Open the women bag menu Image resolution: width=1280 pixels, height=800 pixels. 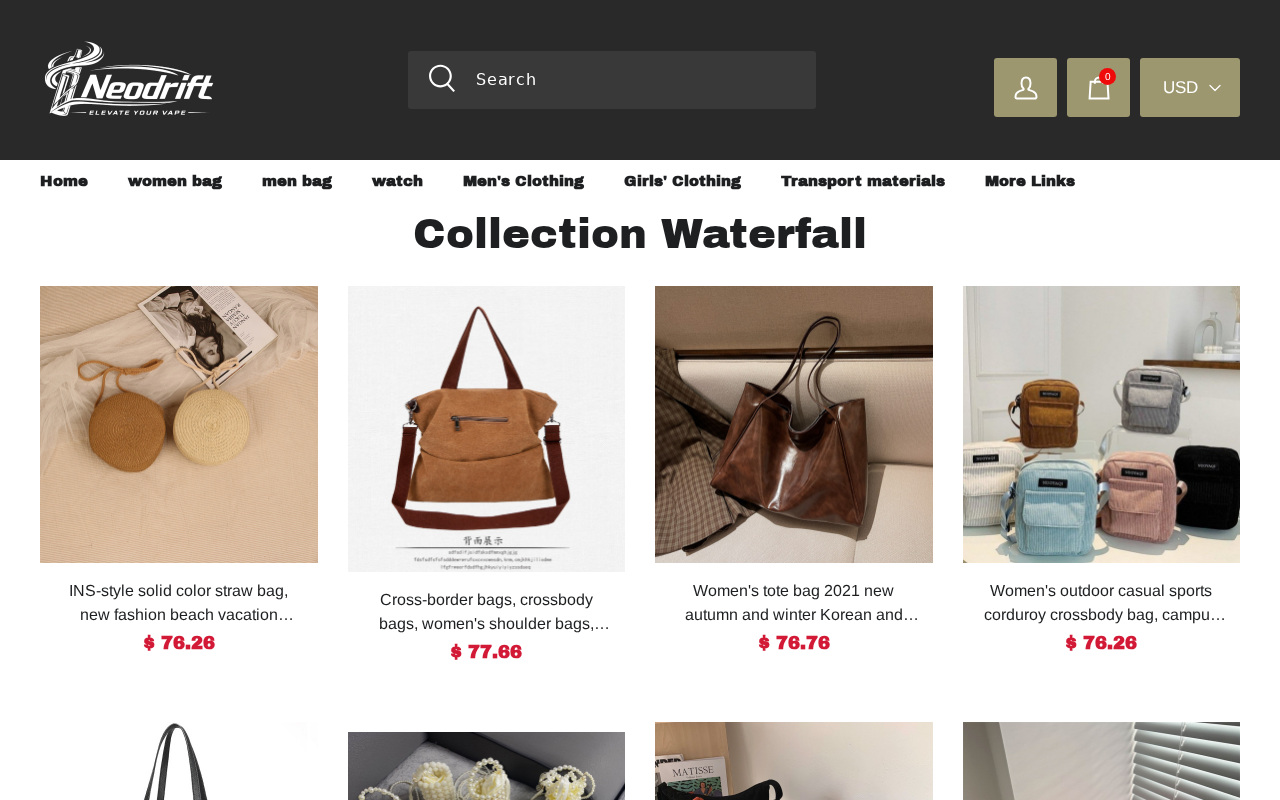175,181
